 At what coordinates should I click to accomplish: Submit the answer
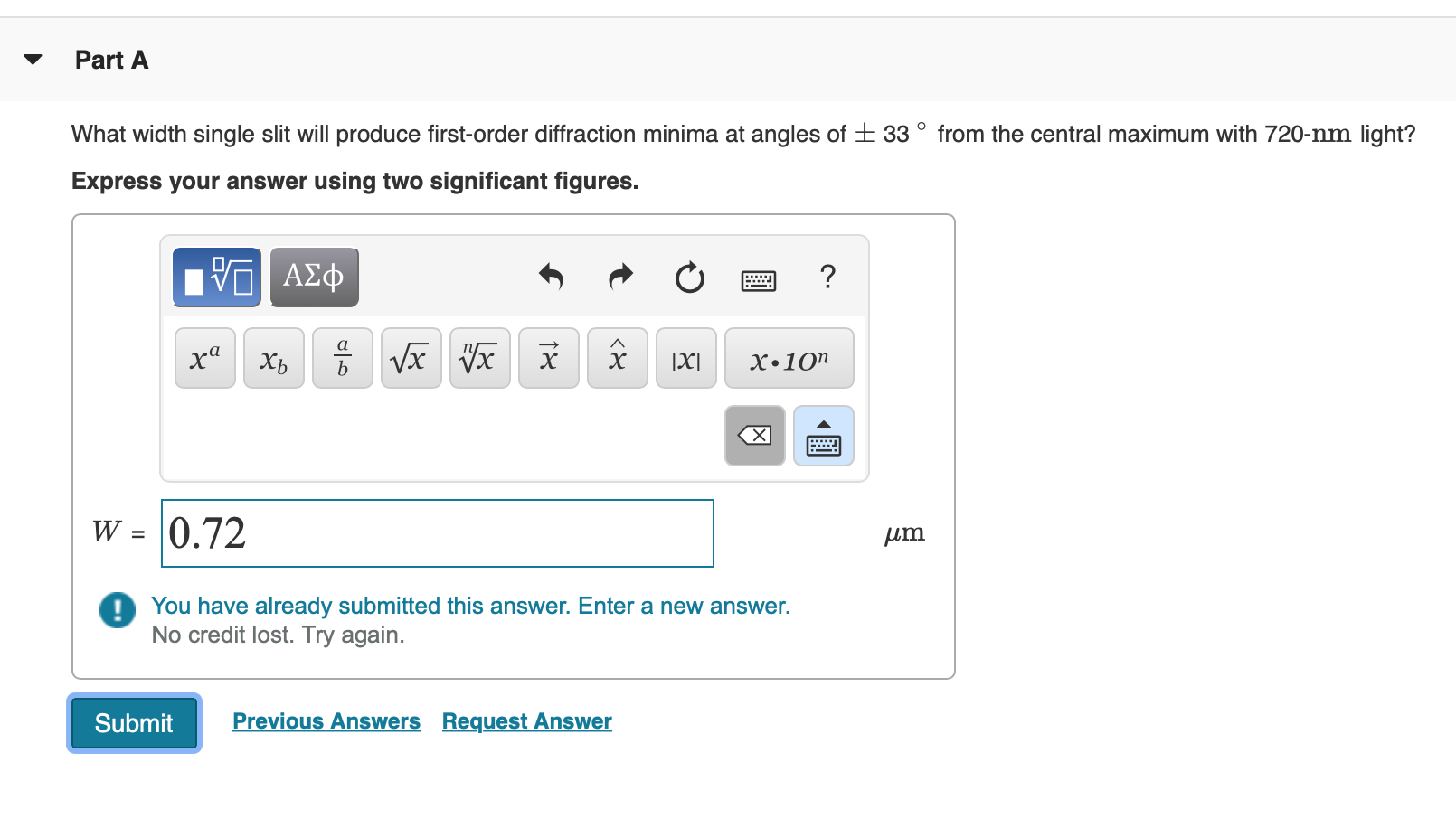[x=133, y=723]
